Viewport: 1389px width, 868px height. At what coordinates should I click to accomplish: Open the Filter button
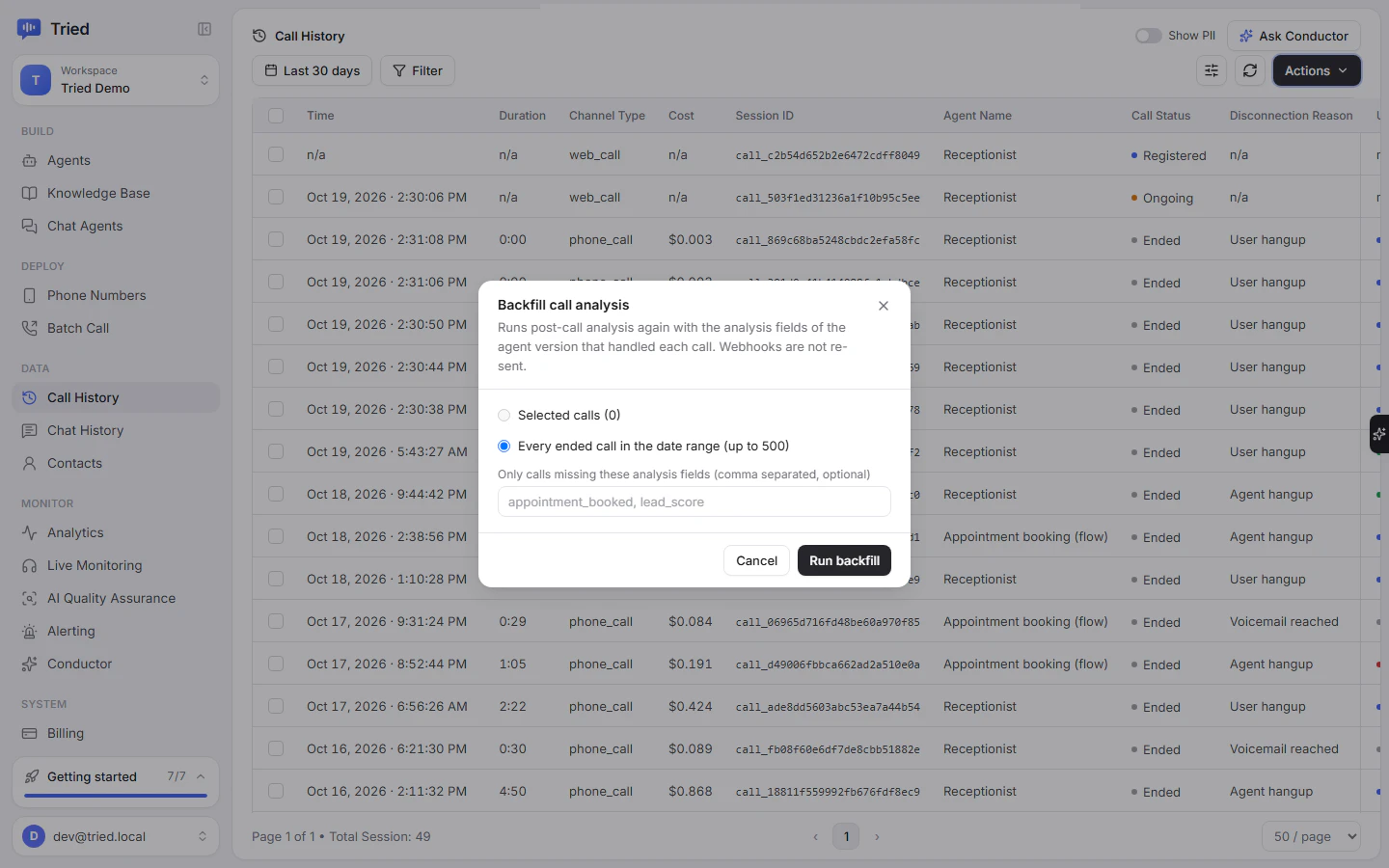[418, 70]
